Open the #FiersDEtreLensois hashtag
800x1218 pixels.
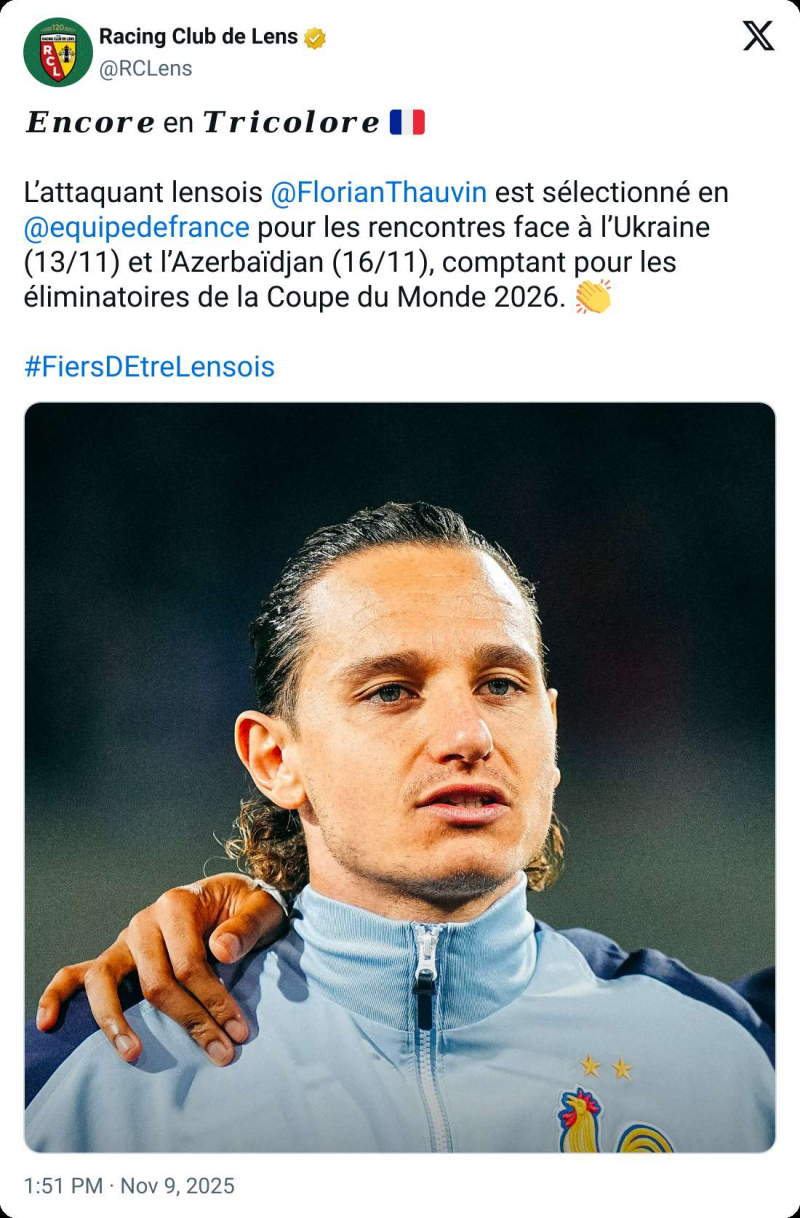pyautogui.click(x=149, y=367)
